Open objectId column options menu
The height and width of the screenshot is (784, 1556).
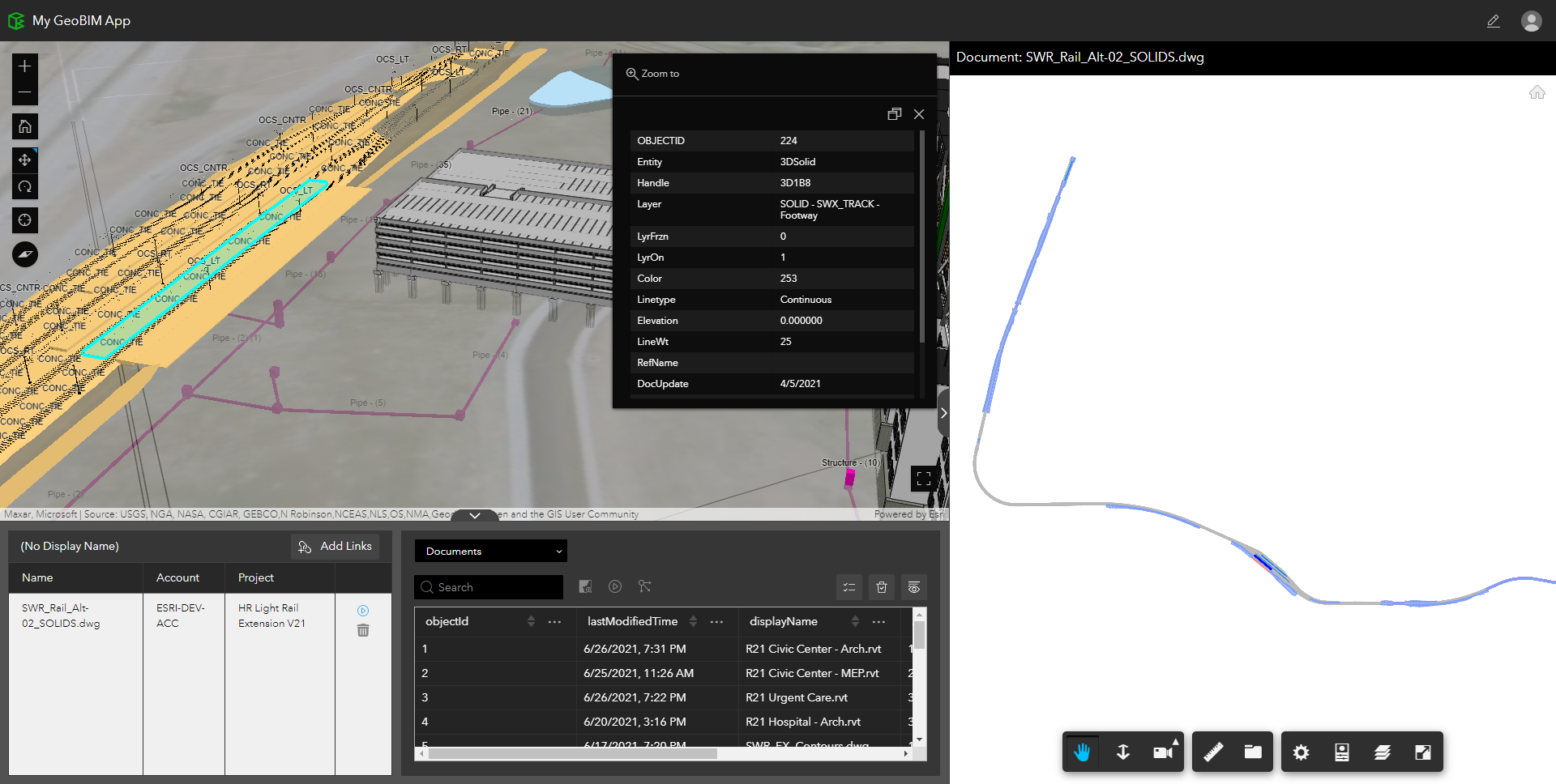pyautogui.click(x=555, y=622)
